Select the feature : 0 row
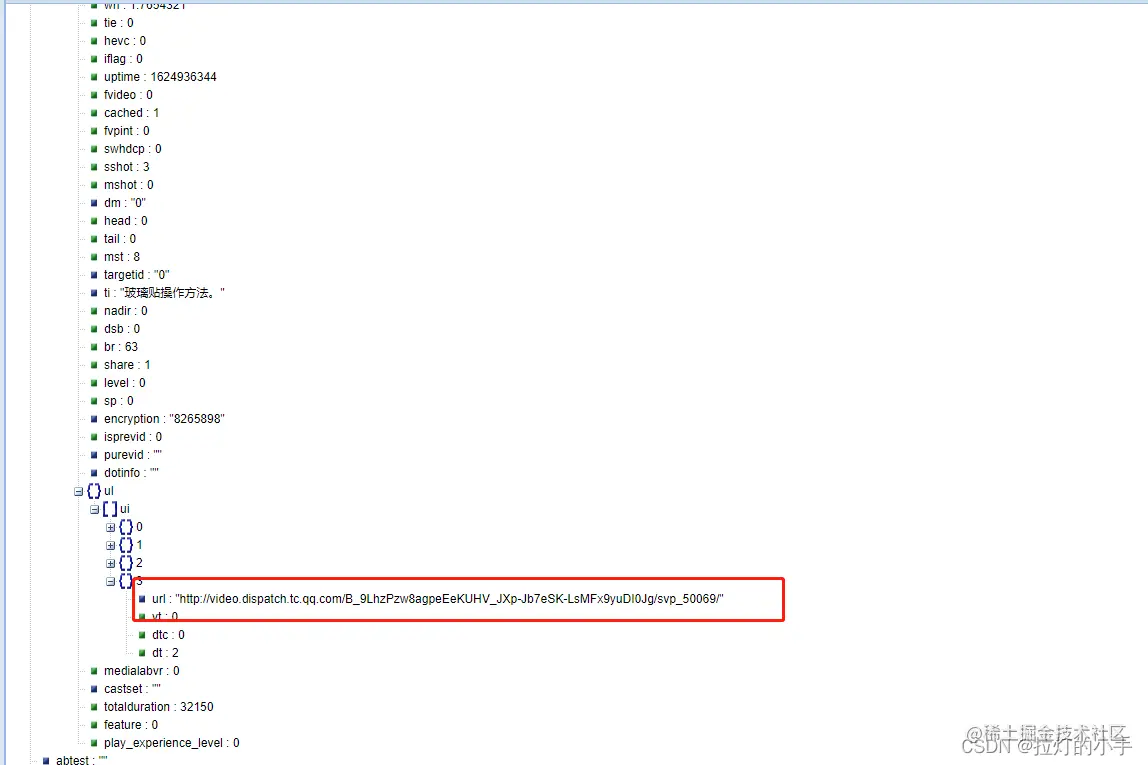1148x765 pixels. pos(131,725)
